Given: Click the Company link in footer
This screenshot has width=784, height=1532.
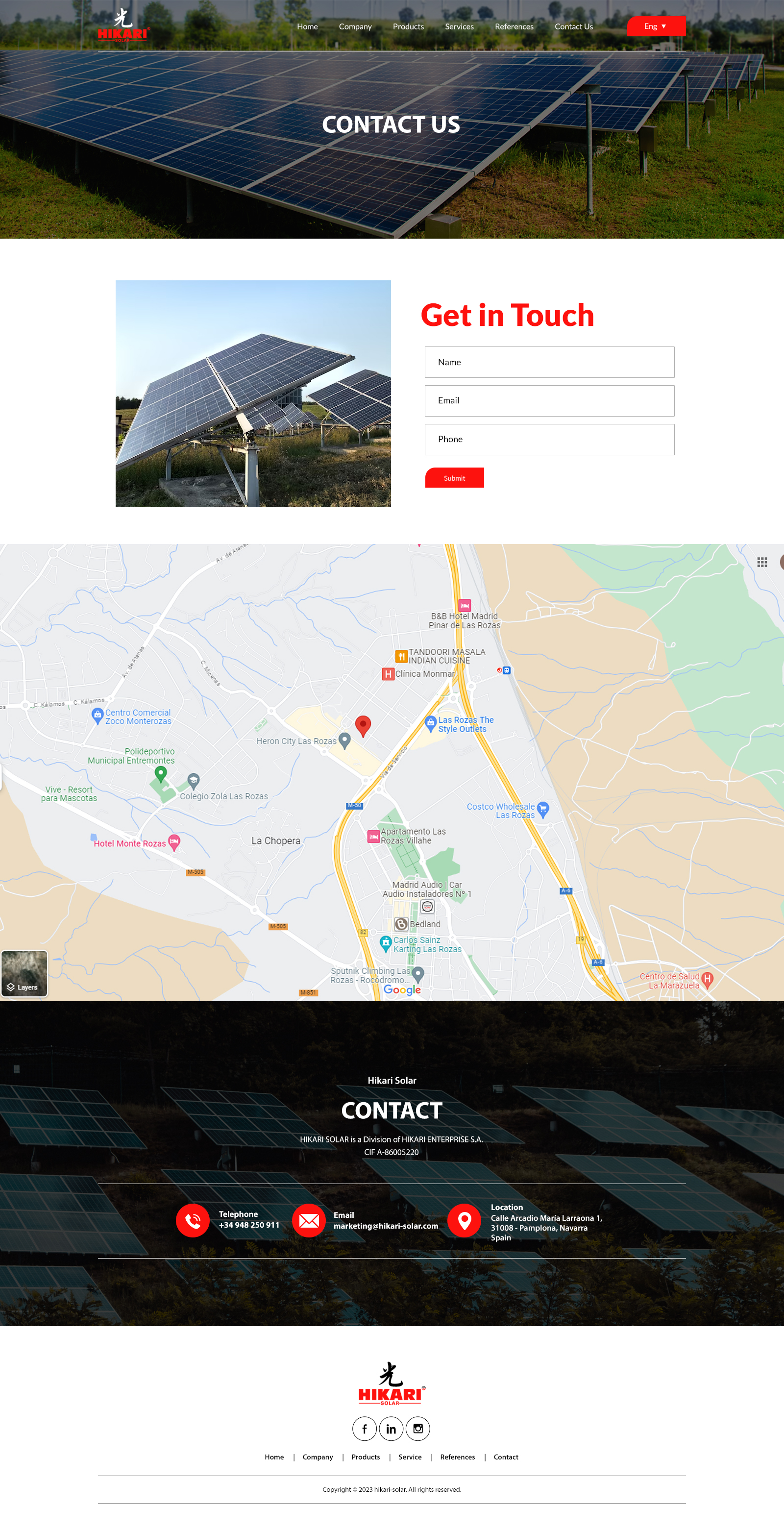Looking at the screenshot, I should 318,1457.
